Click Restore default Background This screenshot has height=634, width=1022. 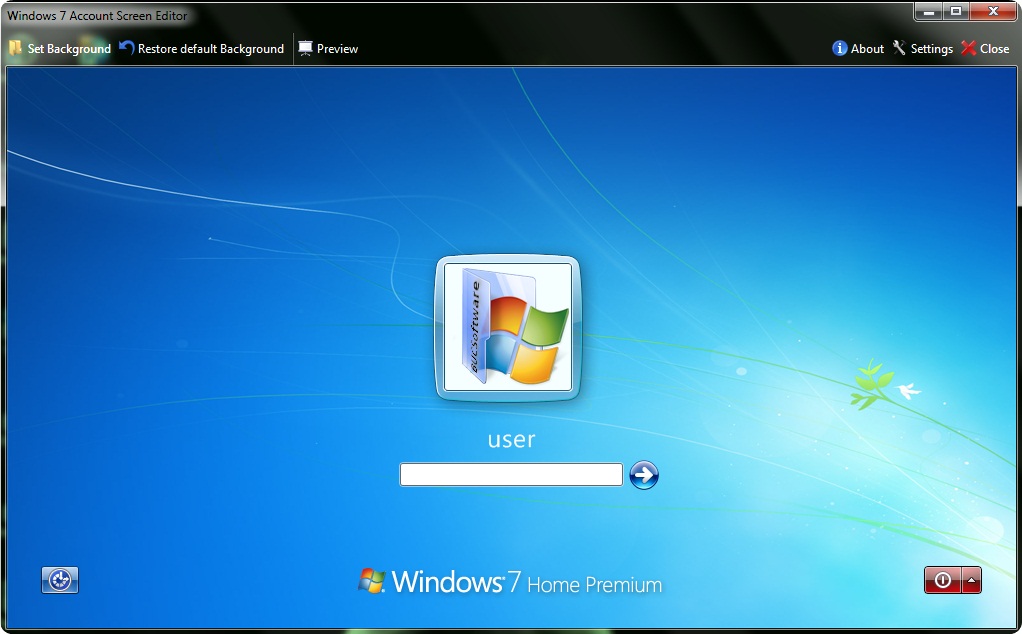click(201, 49)
